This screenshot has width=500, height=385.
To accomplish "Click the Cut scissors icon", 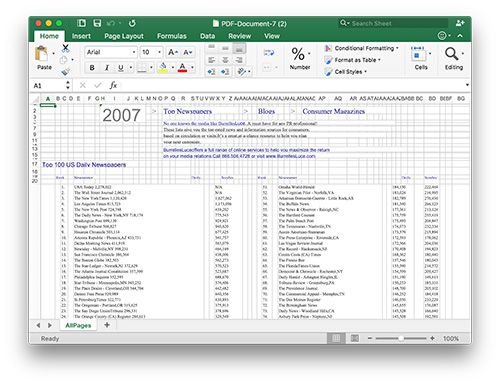I will (x=66, y=48).
